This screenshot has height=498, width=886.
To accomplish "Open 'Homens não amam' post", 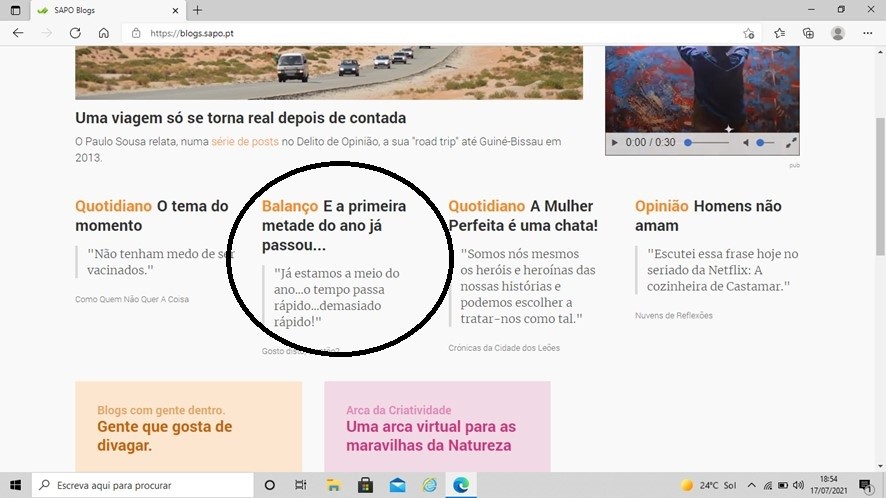I will point(708,215).
